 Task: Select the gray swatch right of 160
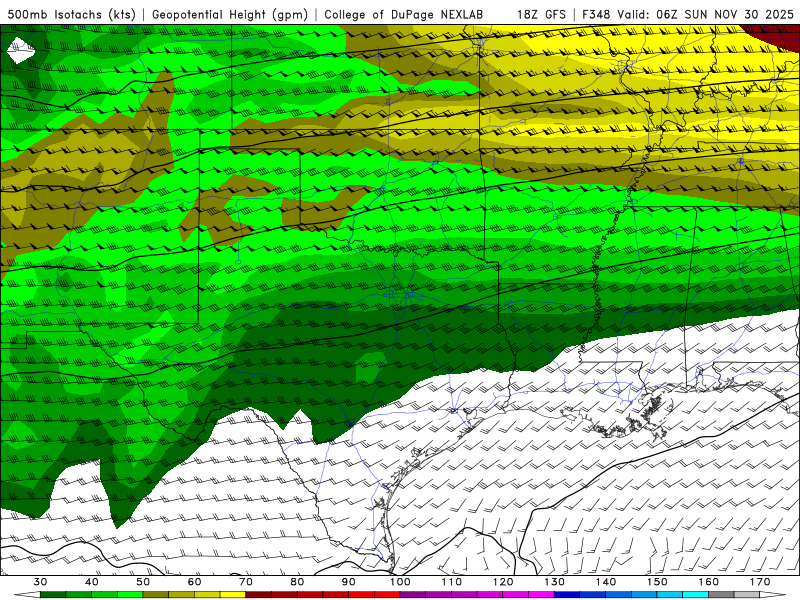(721, 595)
